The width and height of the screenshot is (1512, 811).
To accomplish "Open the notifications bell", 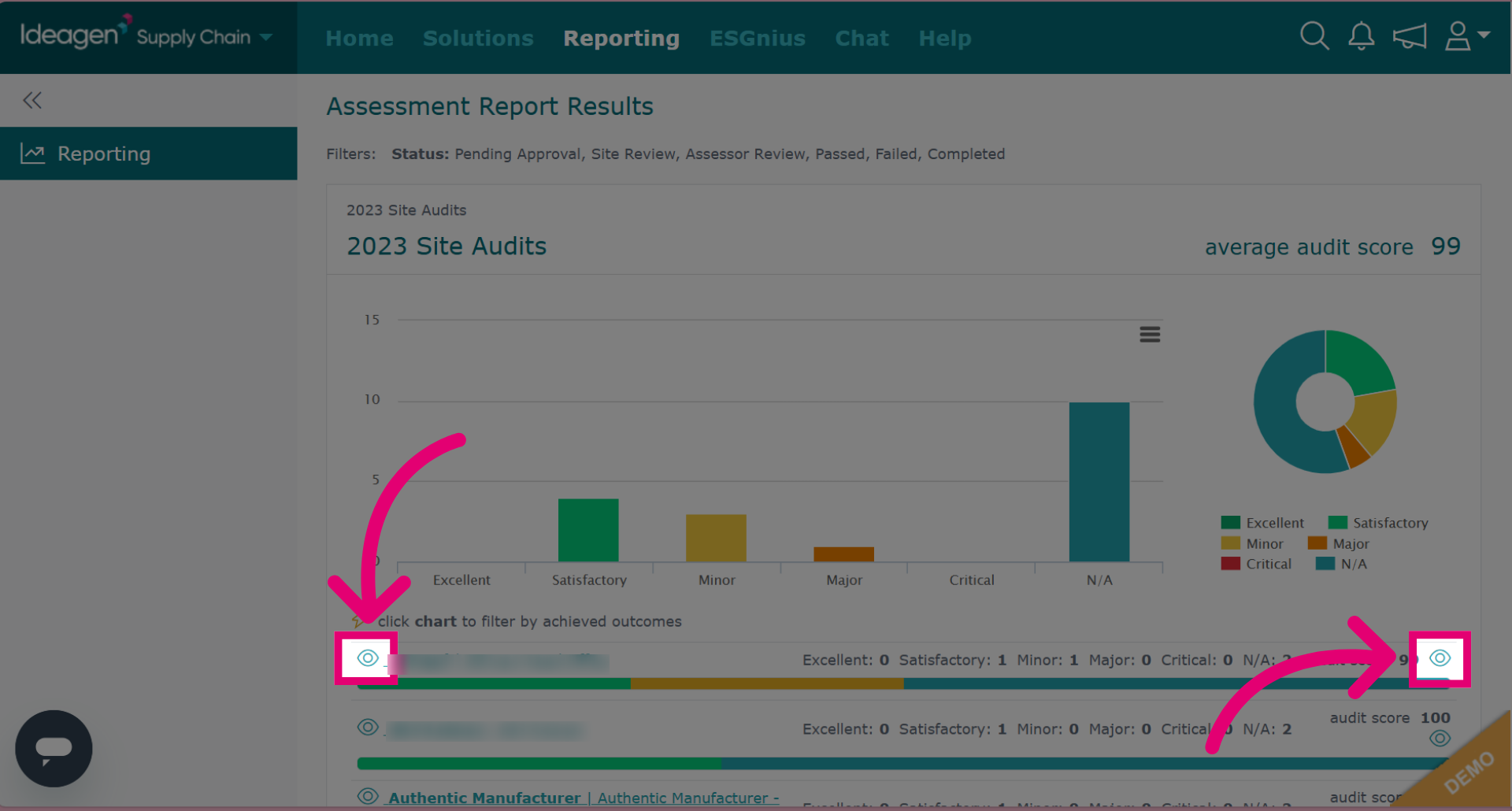I will tap(1361, 36).
